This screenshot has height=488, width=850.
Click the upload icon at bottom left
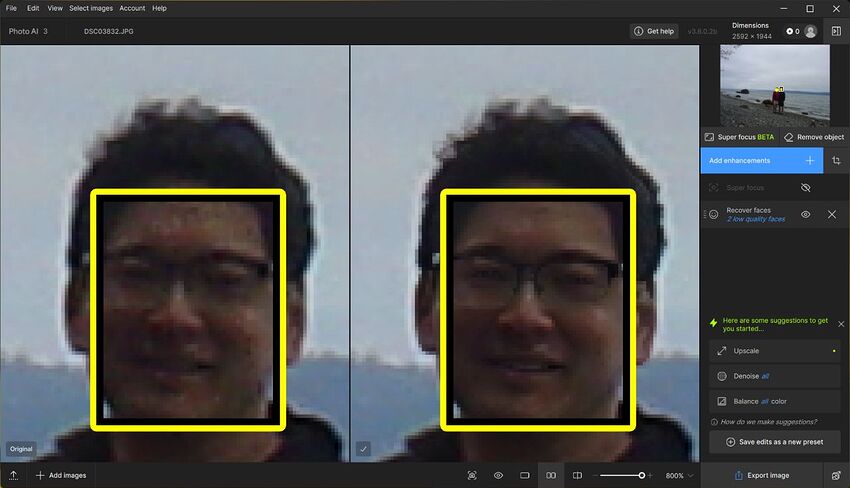[14, 475]
